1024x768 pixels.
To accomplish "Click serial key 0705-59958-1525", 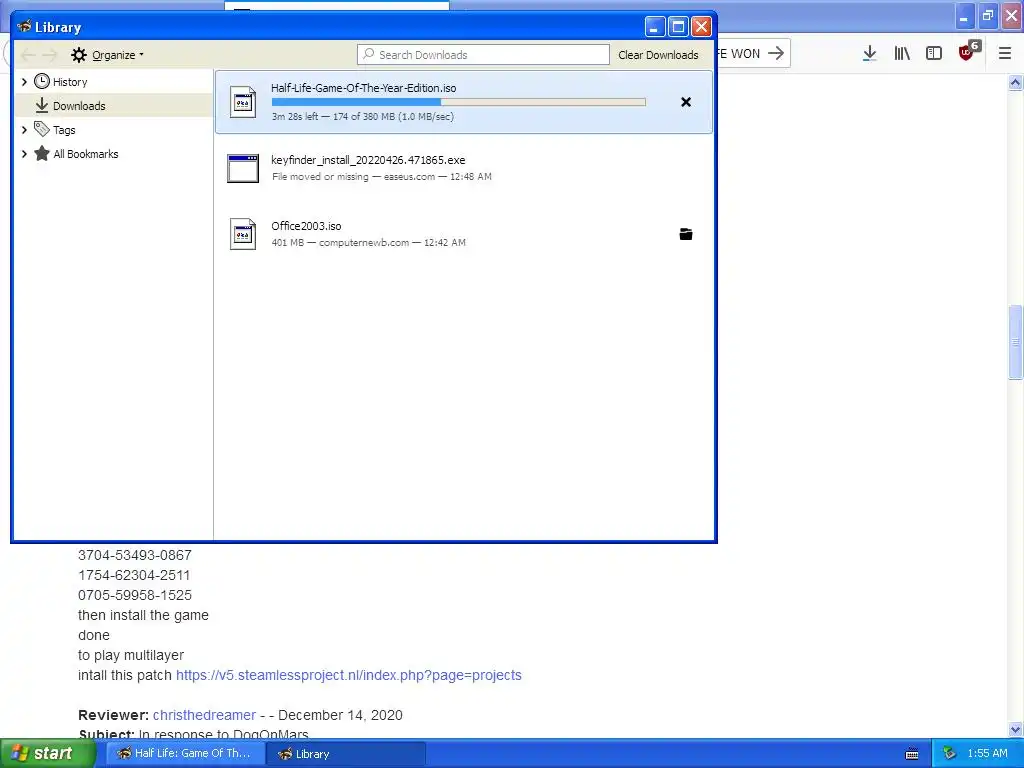I will click(x=135, y=595).
